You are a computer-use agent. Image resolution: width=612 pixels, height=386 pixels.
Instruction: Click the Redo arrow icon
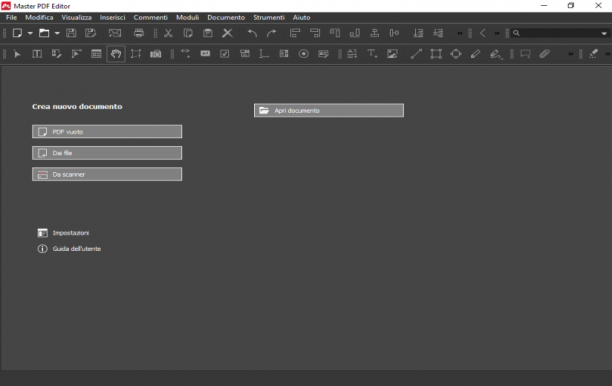click(x=272, y=33)
